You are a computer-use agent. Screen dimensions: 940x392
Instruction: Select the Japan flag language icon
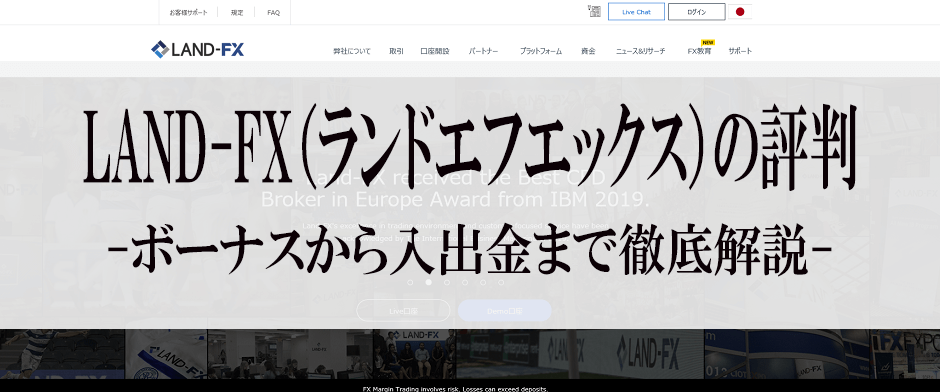coord(740,11)
